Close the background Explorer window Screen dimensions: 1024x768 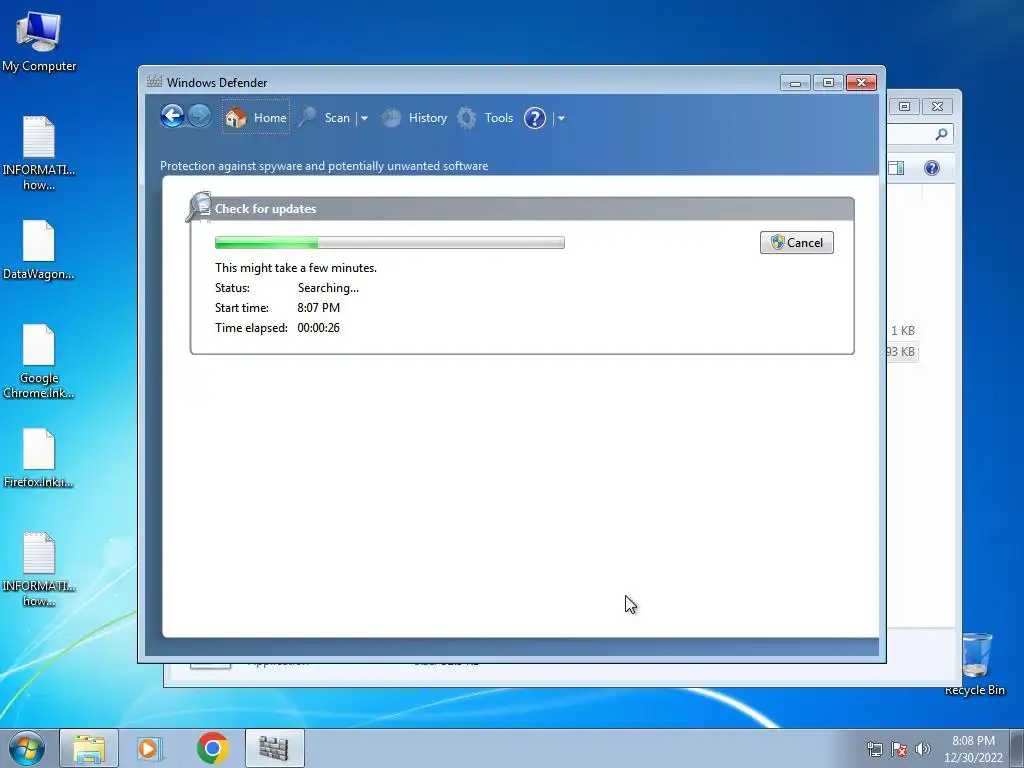[938, 106]
